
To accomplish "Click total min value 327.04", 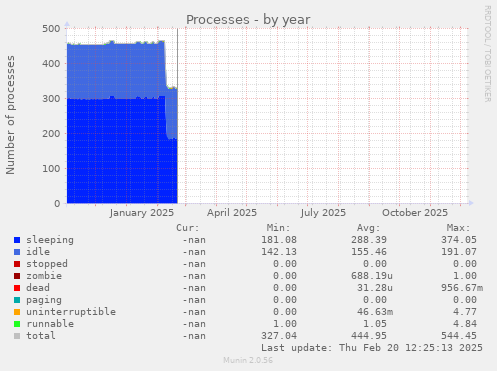I will tap(279, 336).
